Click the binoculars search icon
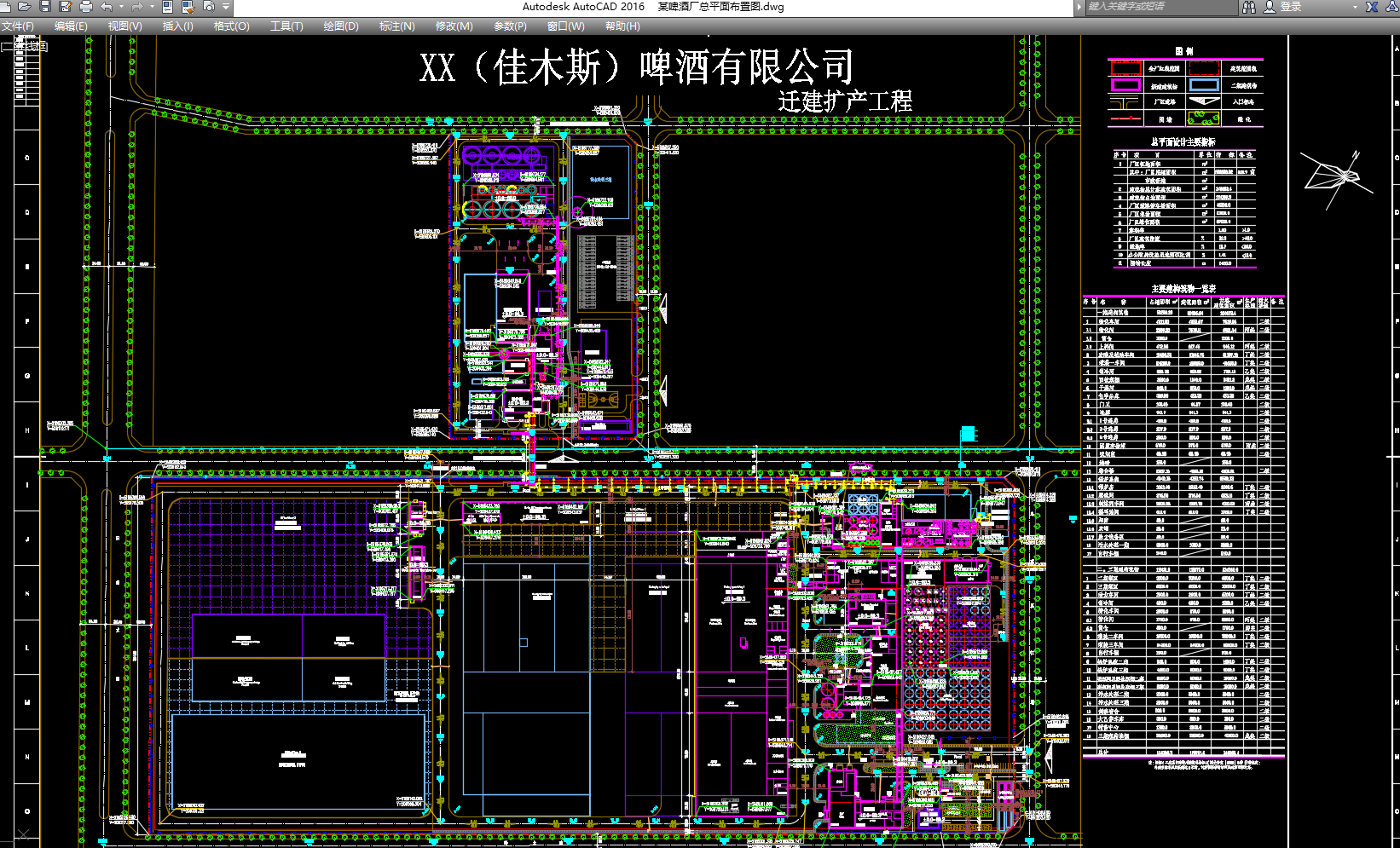This screenshot has height=848, width=1400. [1249, 7]
